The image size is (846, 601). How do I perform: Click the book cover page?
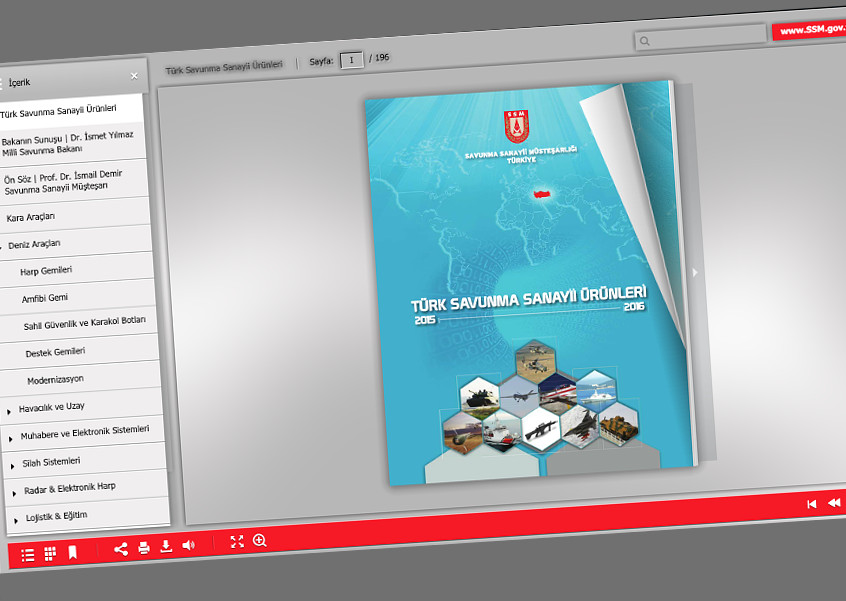pyautogui.click(x=529, y=283)
